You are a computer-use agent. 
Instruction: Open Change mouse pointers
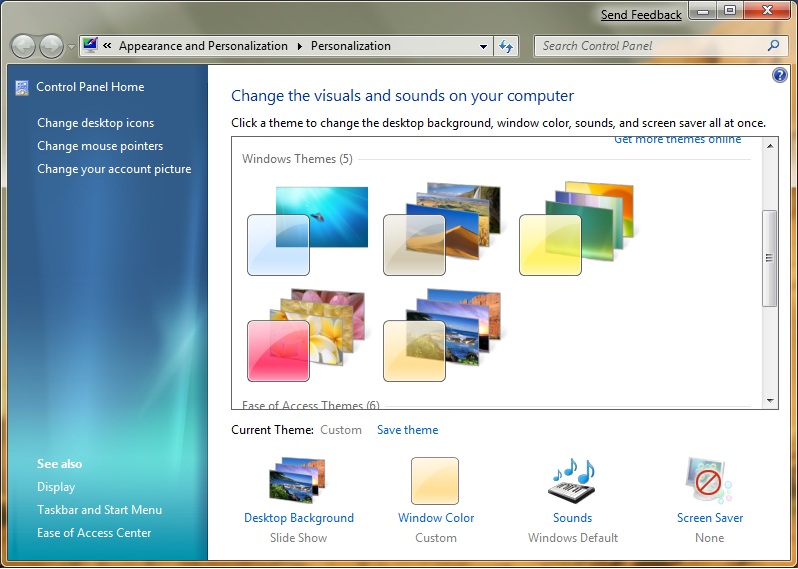click(100, 146)
